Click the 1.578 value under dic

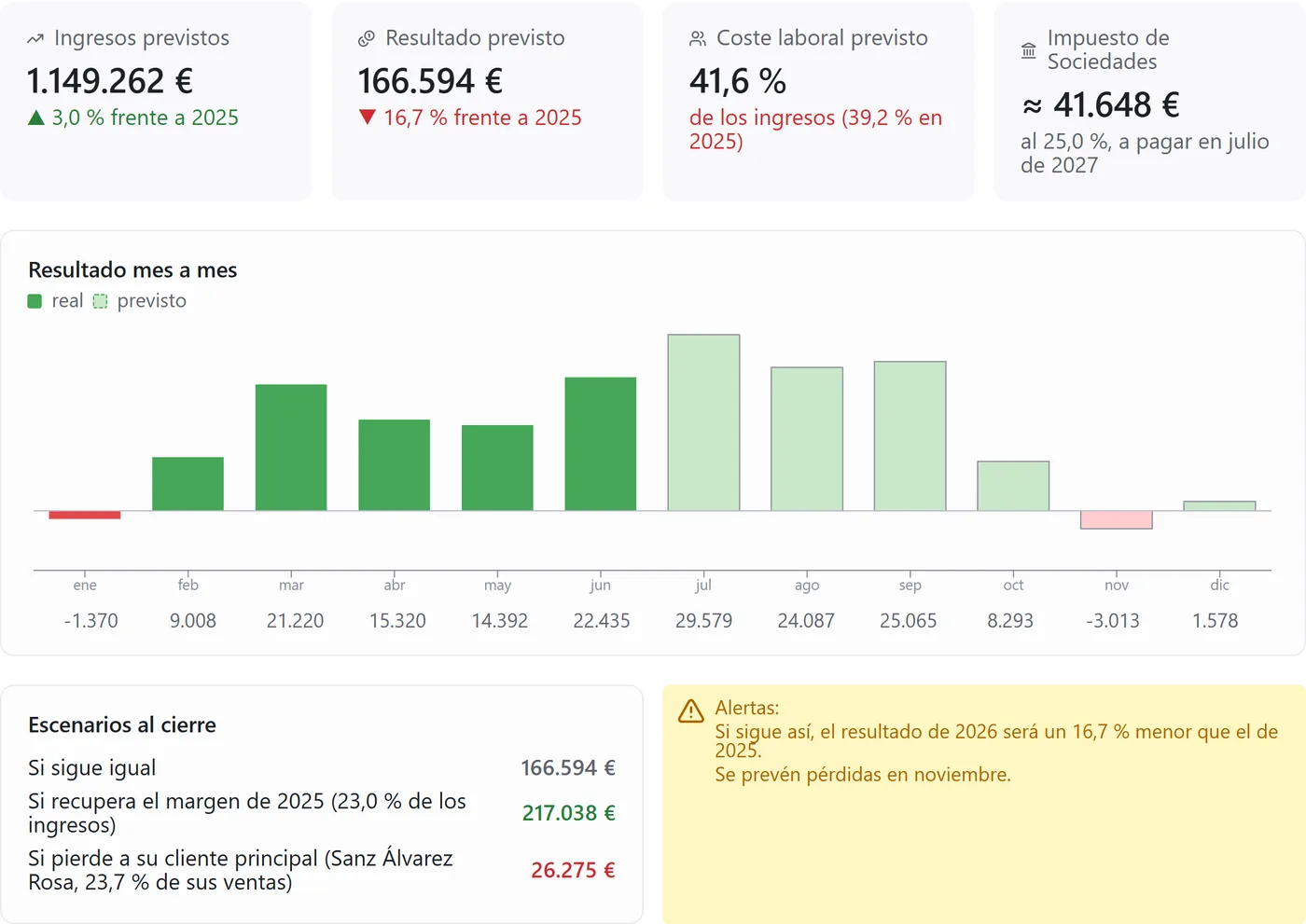1216,621
